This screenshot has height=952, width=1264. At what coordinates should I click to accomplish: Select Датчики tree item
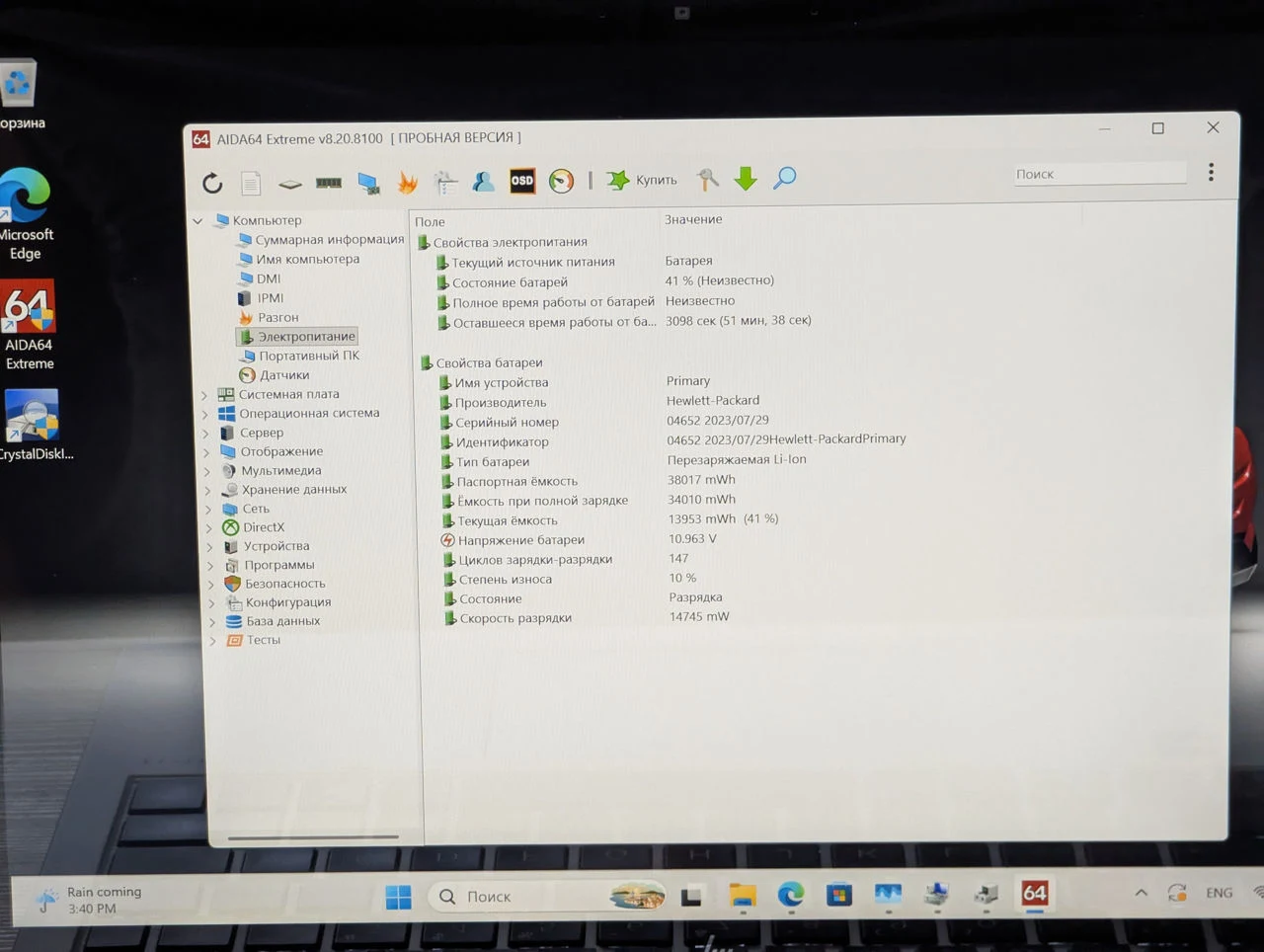pos(276,375)
